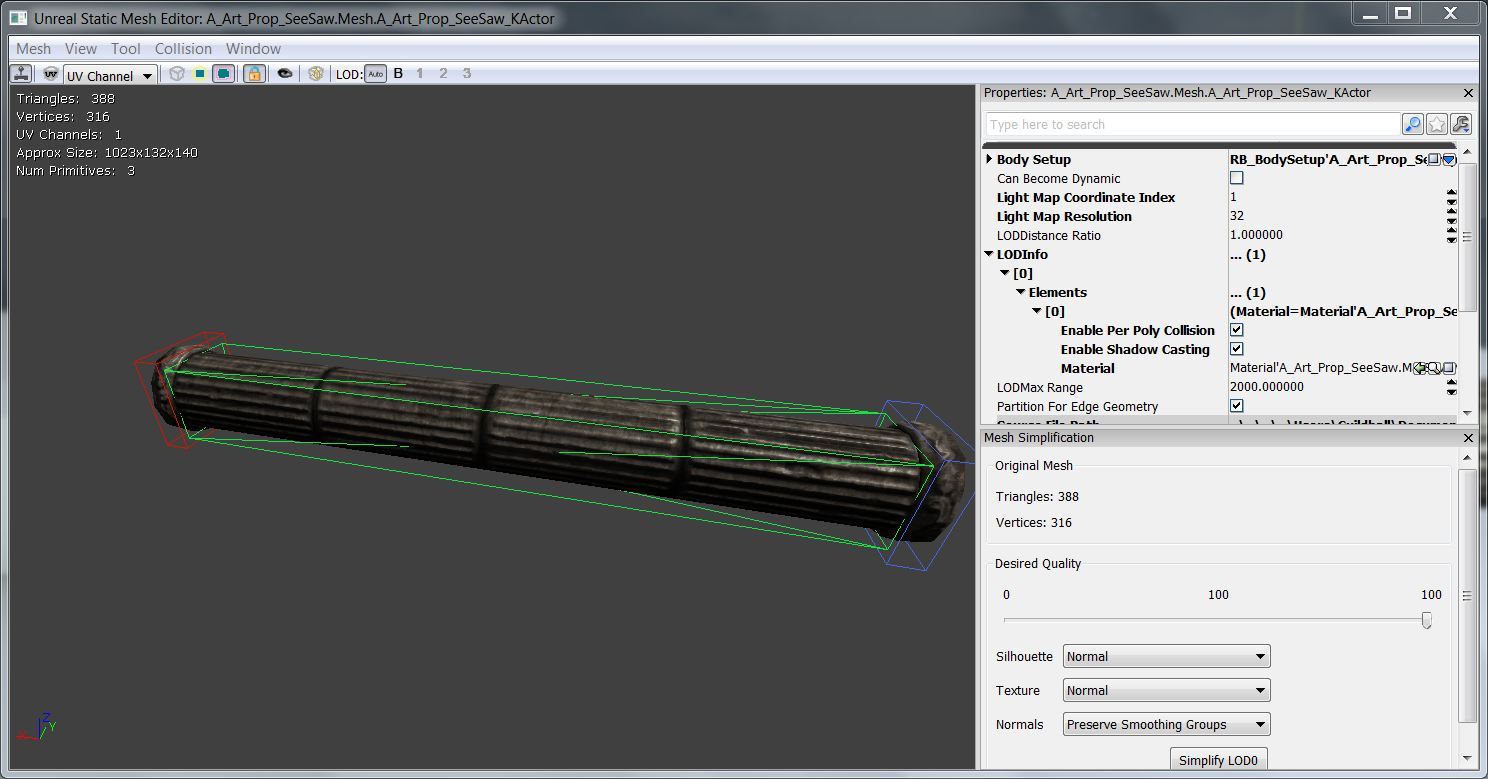Use the green arrow icon on Material row
Screen dimensions: 1488x779
coord(1420,369)
